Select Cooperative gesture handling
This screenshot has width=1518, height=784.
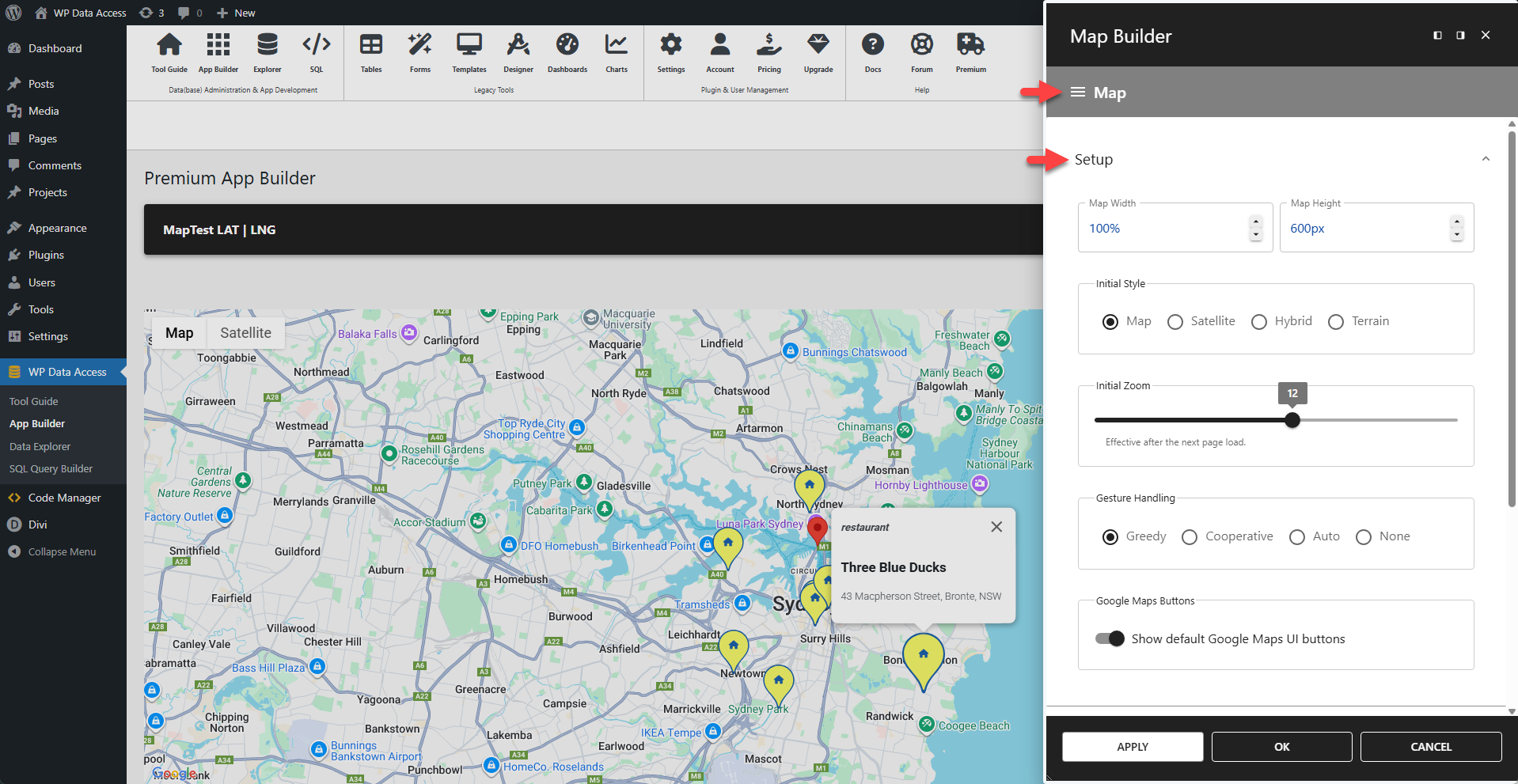coord(1189,537)
